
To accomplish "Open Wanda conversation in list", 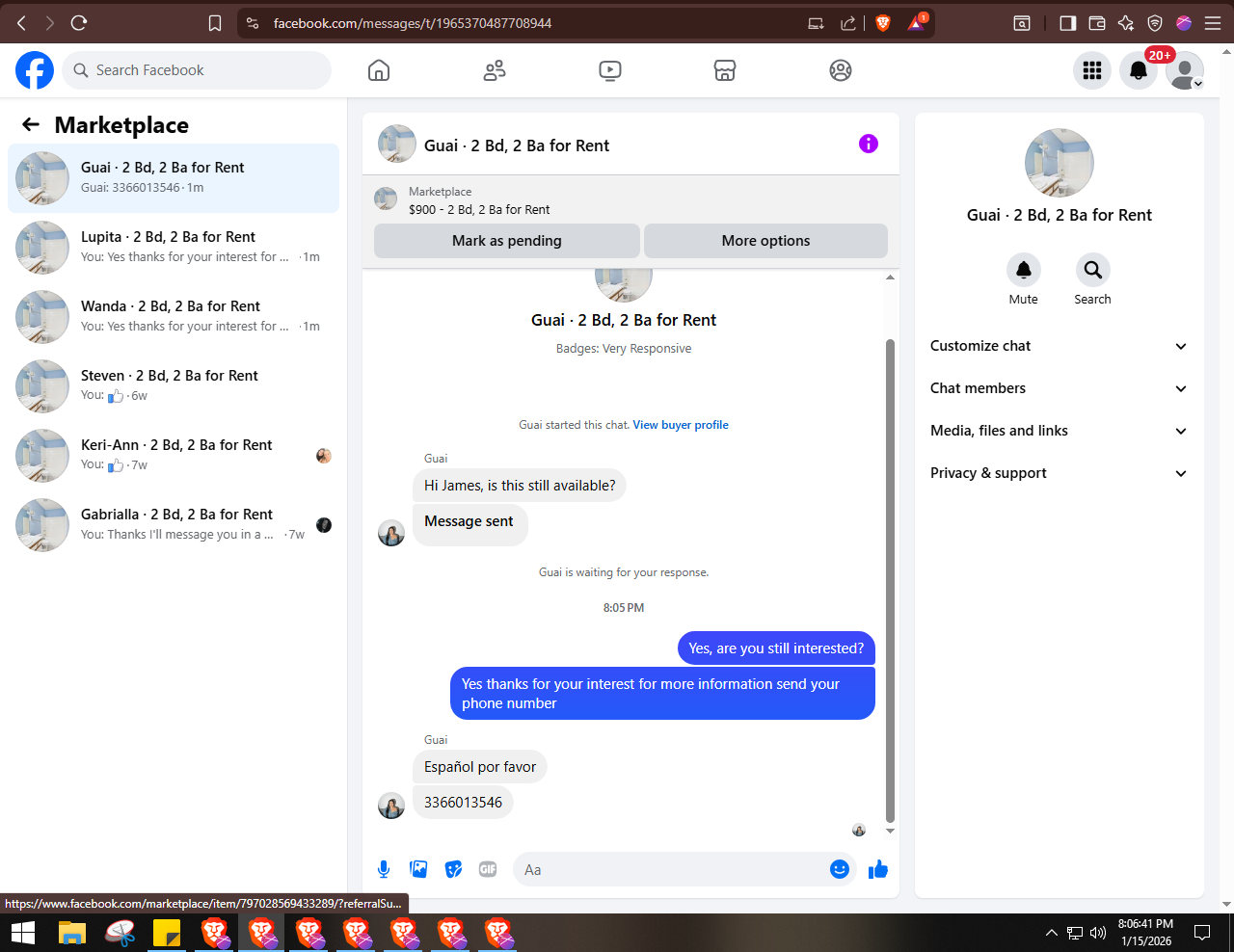I will tap(174, 317).
